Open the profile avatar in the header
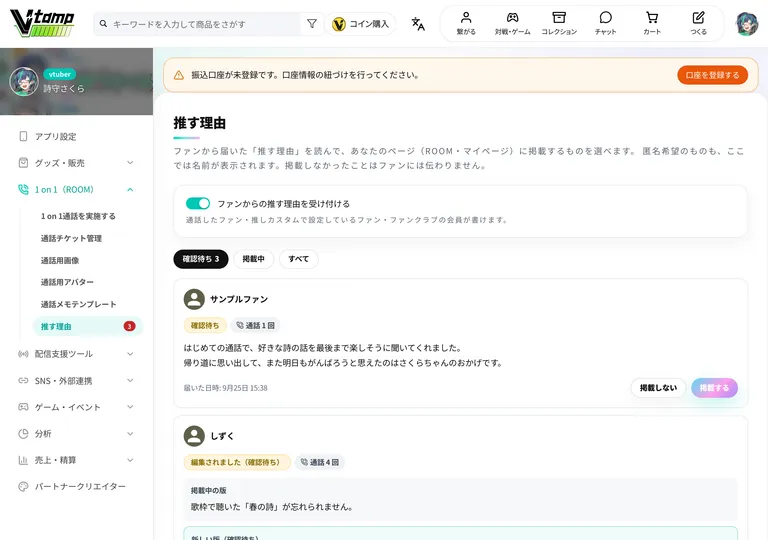 [746, 24]
